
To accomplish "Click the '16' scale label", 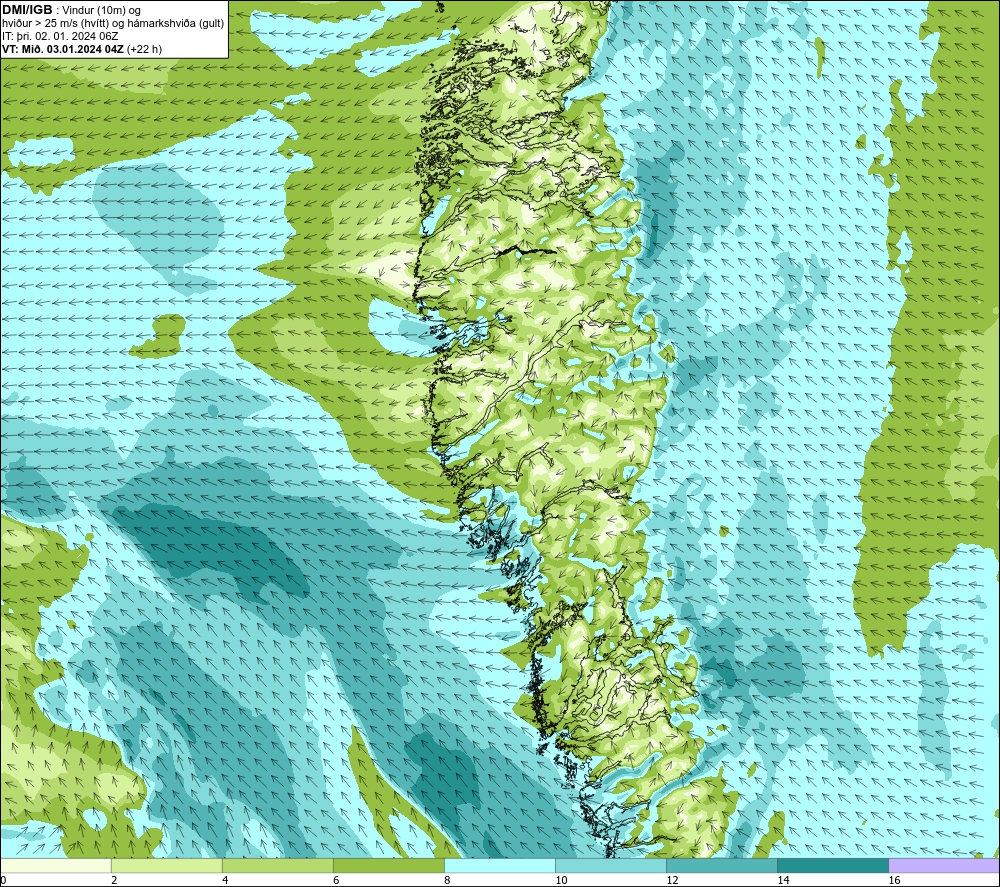I will click(894, 881).
